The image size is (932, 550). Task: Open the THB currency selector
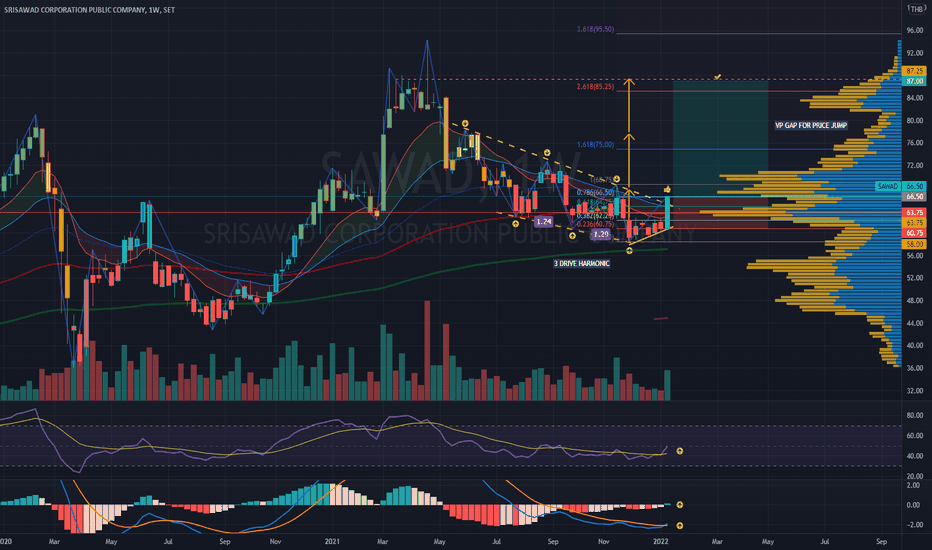[916, 8]
